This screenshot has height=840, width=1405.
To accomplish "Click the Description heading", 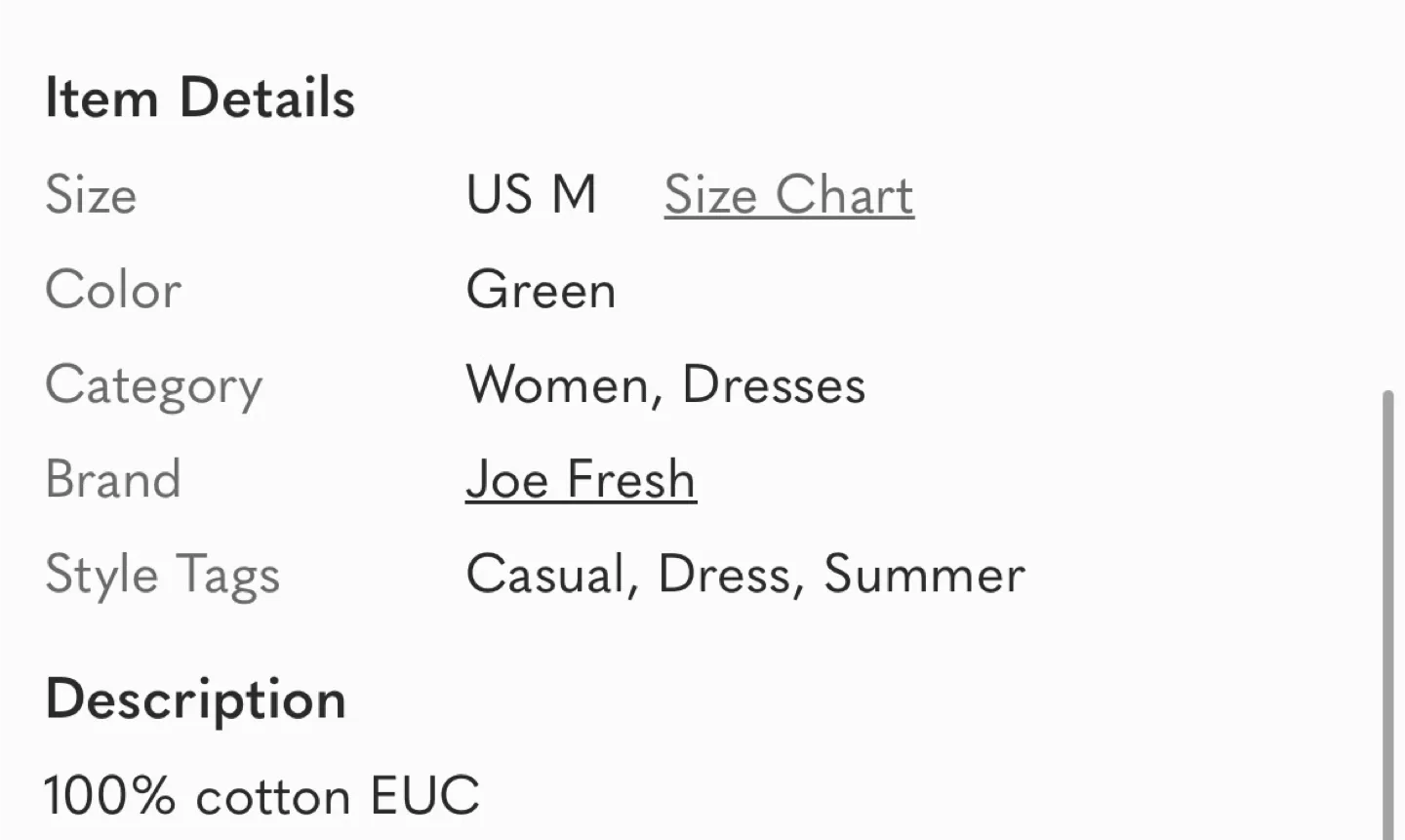I will [x=194, y=699].
